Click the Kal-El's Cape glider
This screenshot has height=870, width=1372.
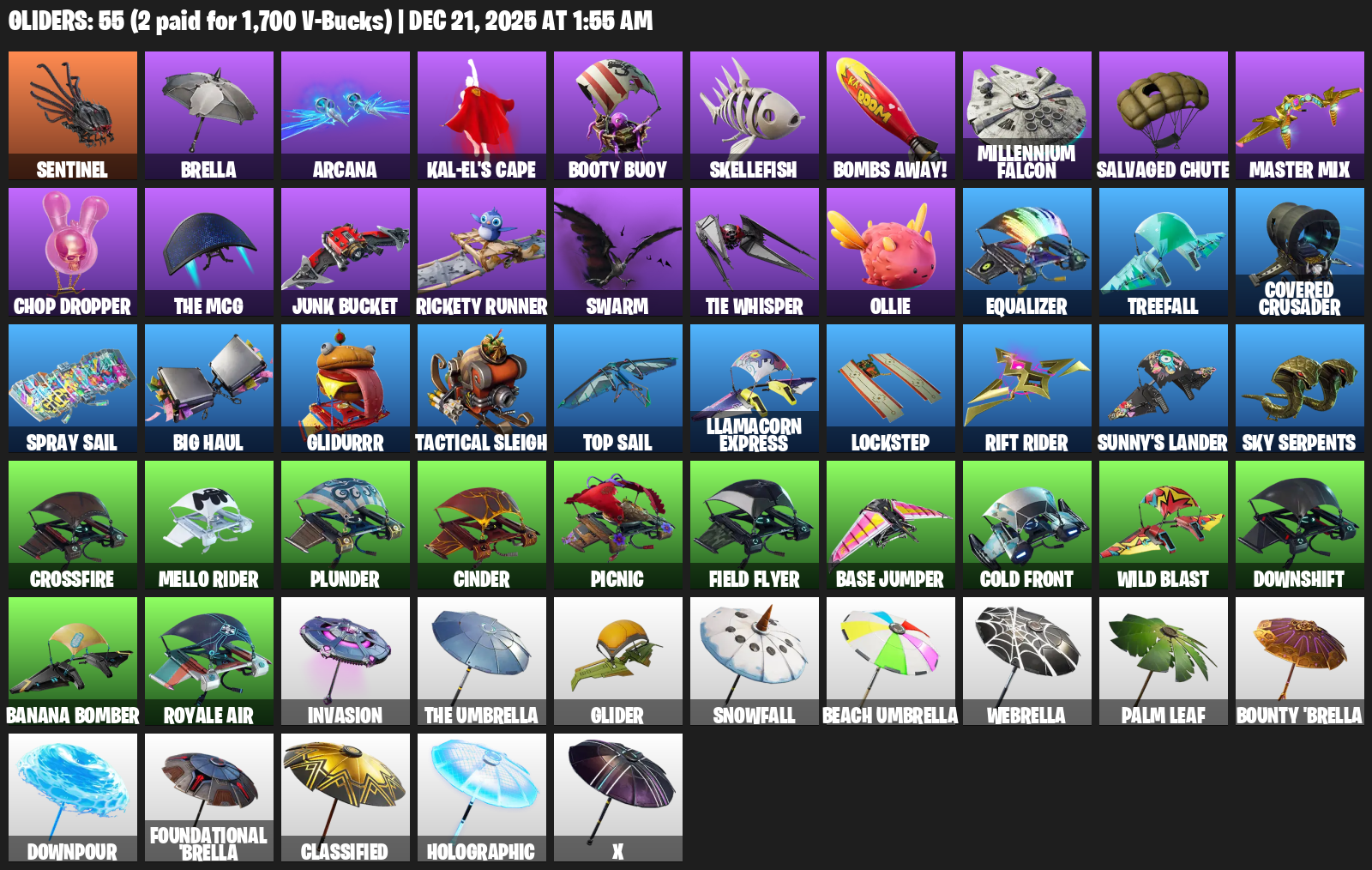pyautogui.click(x=482, y=116)
